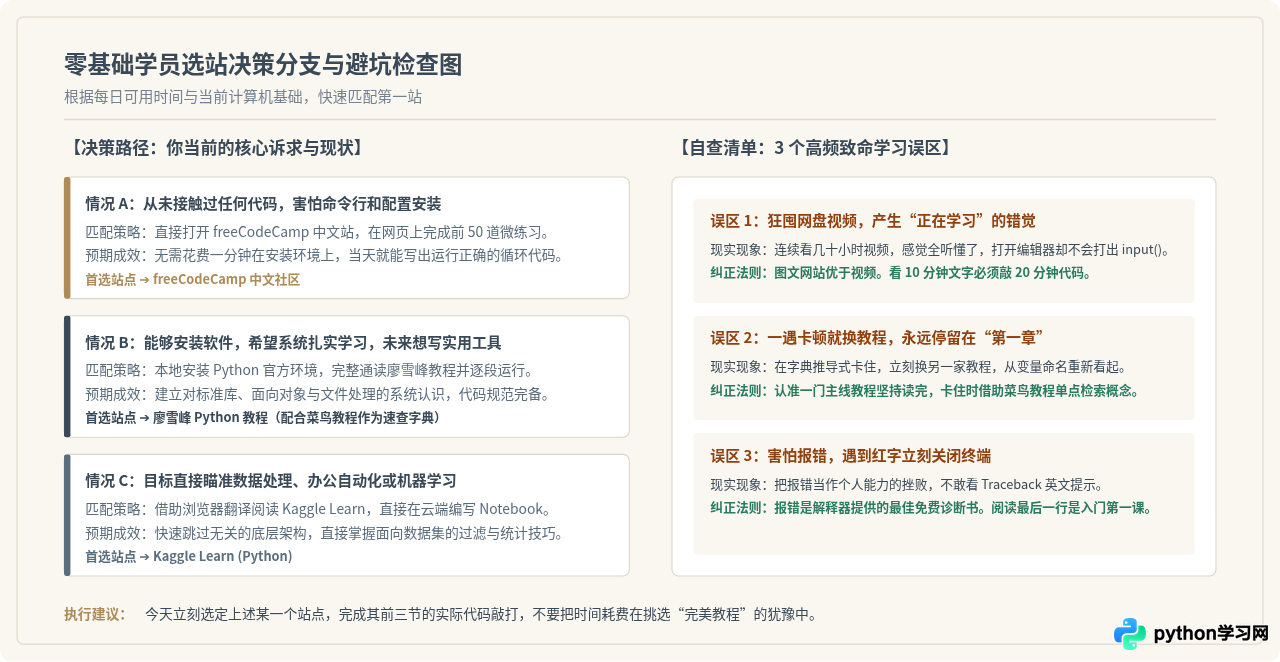
Task: Click the title '零基础学员选站决策分支与避坑检查图'
Action: click(263, 65)
